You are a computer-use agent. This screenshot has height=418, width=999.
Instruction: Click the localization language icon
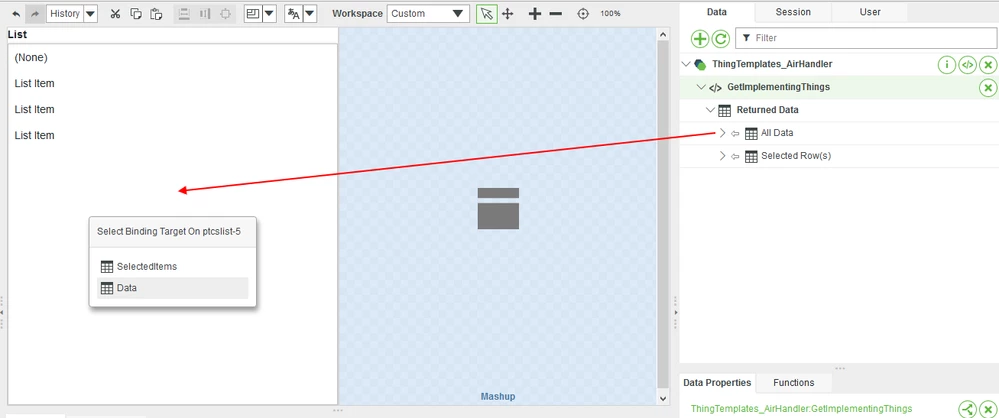pyautogui.click(x=294, y=13)
